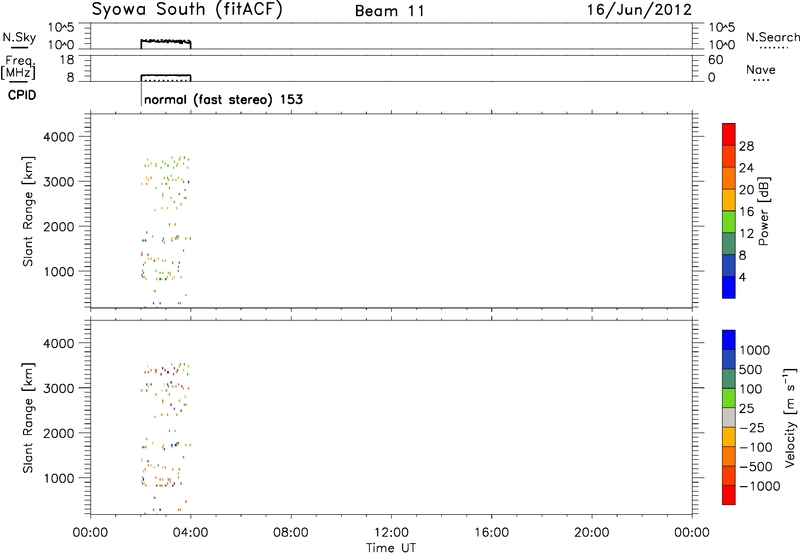The width and height of the screenshot is (800, 554).
Task: Click the grey segment of the velocity colorbar
Action: 729,418
